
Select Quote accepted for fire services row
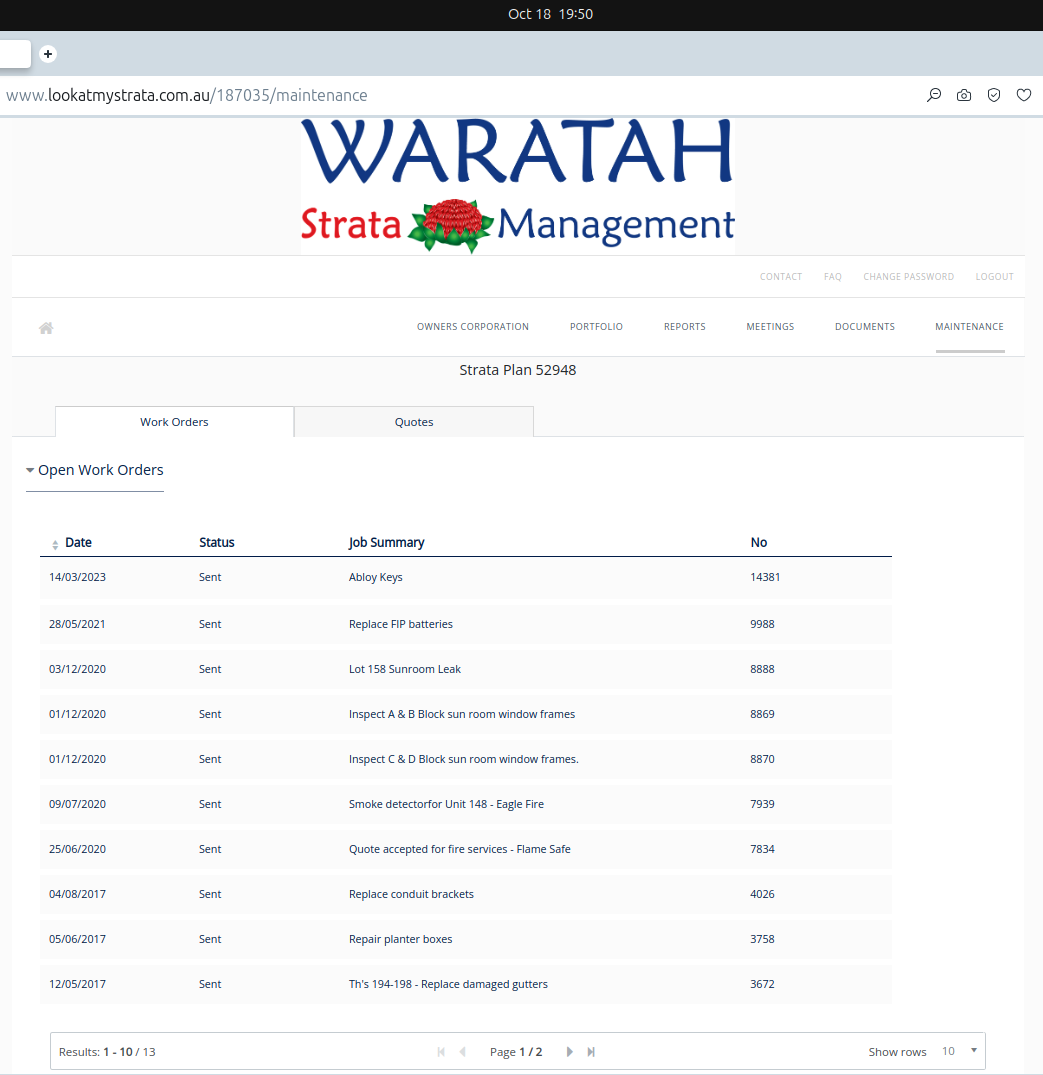pyautogui.click(x=466, y=849)
